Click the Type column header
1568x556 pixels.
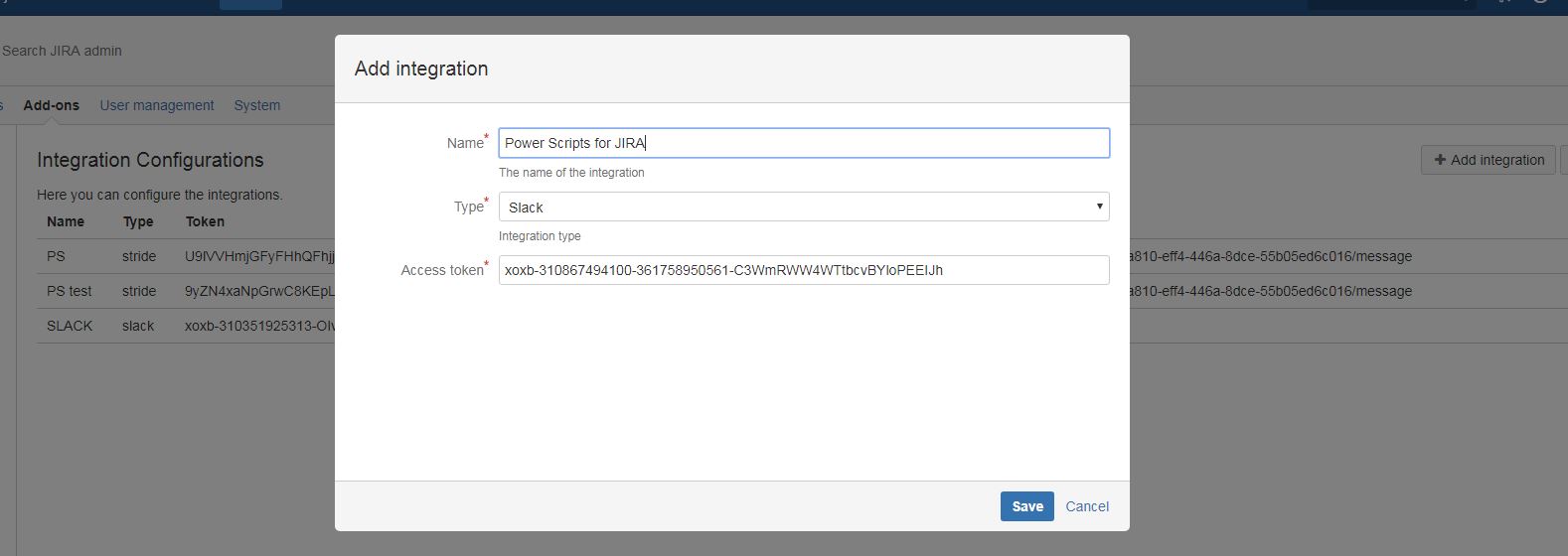coord(138,221)
